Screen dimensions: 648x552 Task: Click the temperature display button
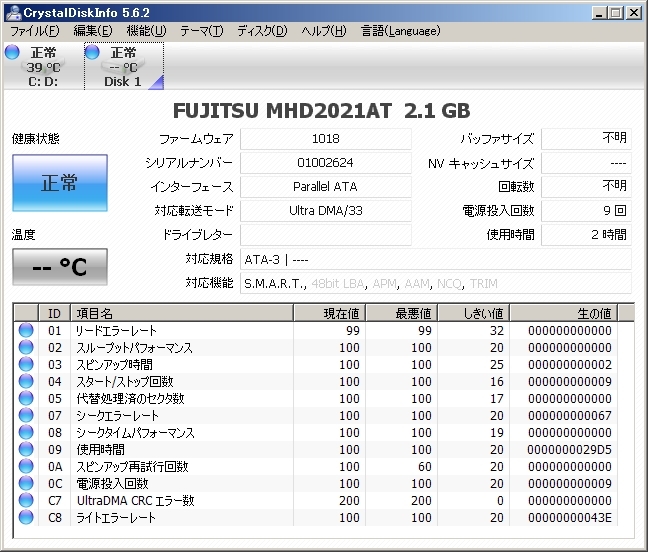tap(59, 267)
